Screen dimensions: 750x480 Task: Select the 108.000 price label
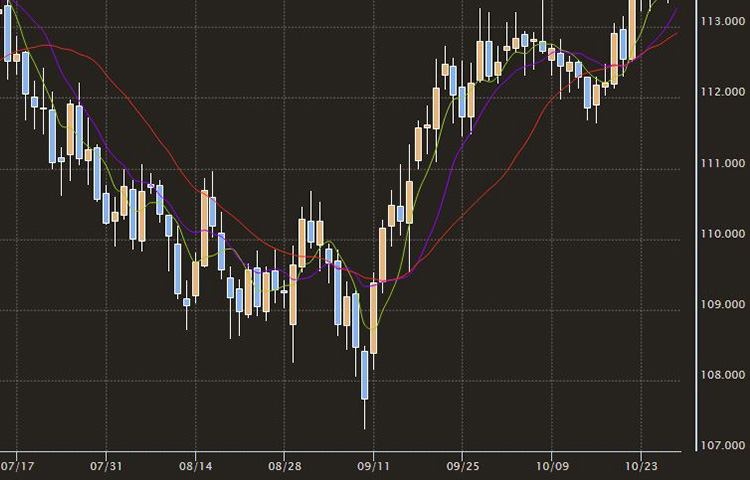[723, 376]
